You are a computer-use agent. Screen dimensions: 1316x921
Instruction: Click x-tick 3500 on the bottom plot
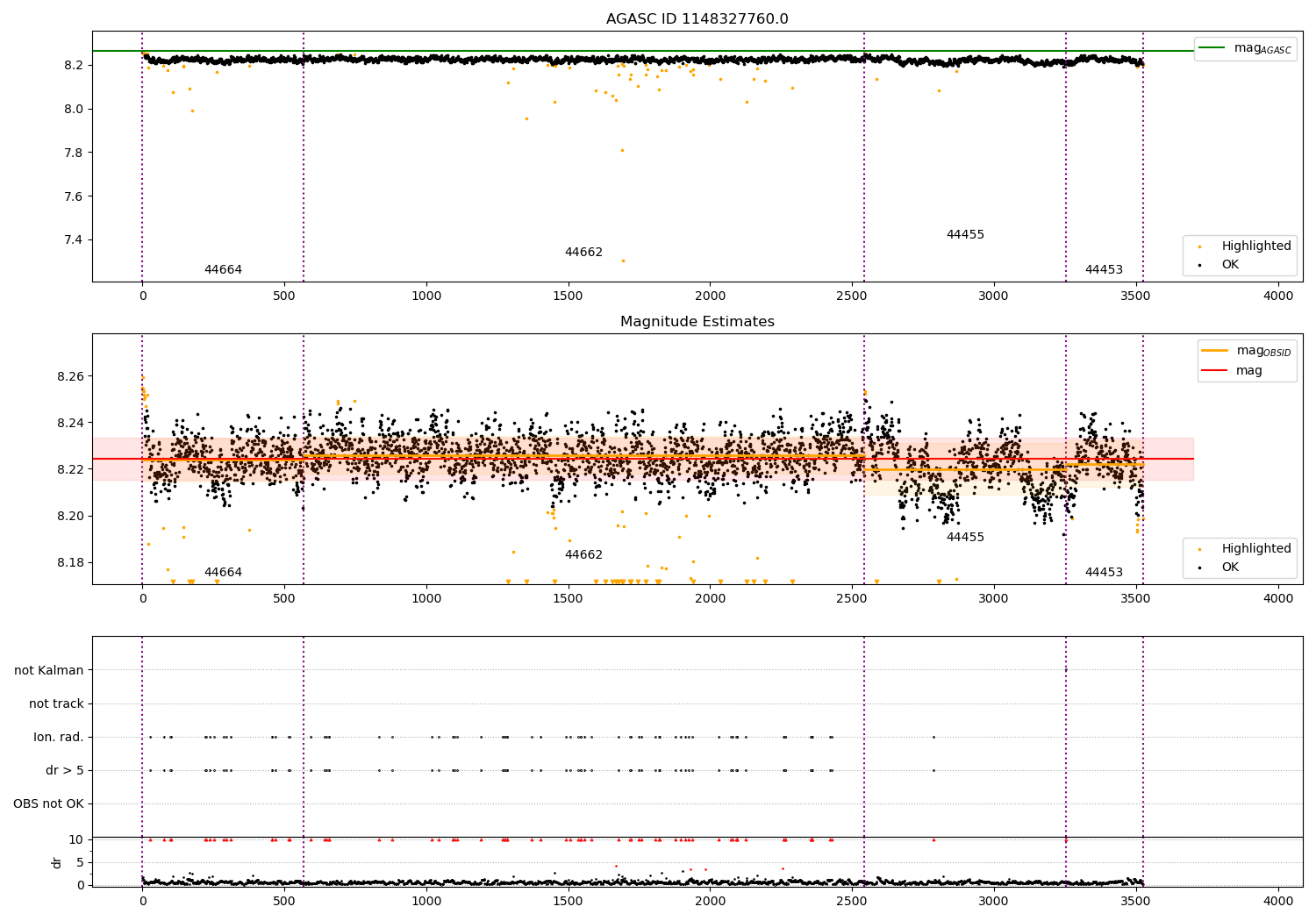pyautogui.click(x=1136, y=902)
